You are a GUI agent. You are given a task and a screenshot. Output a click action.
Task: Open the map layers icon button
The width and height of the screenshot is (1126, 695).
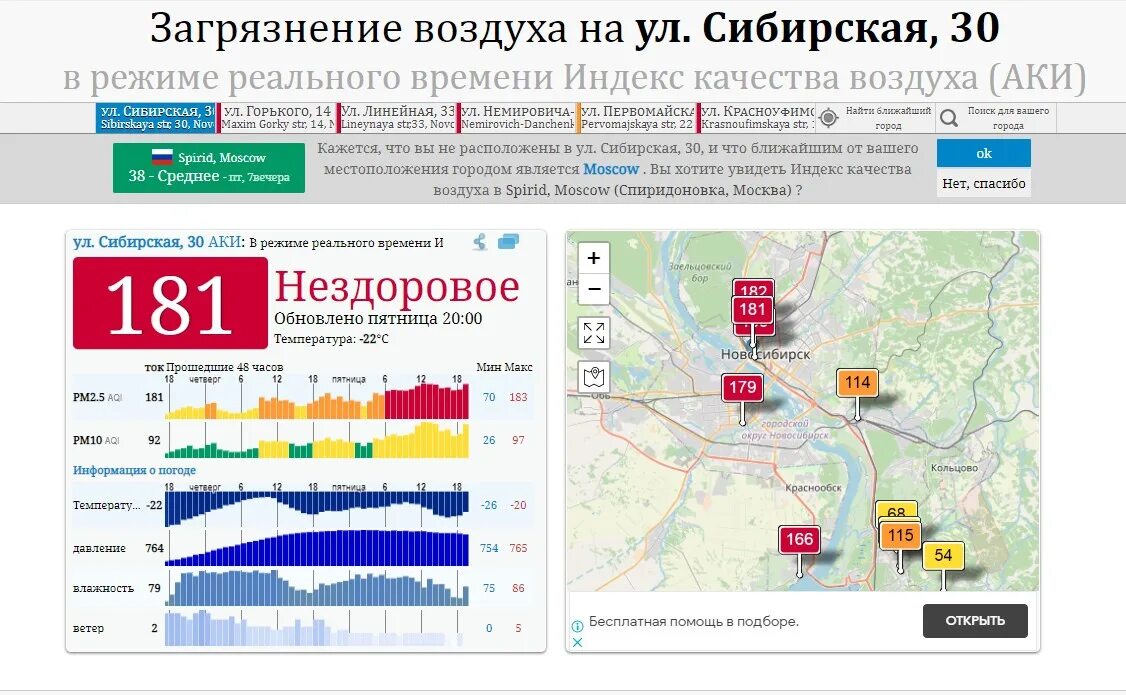pyautogui.click(x=594, y=377)
